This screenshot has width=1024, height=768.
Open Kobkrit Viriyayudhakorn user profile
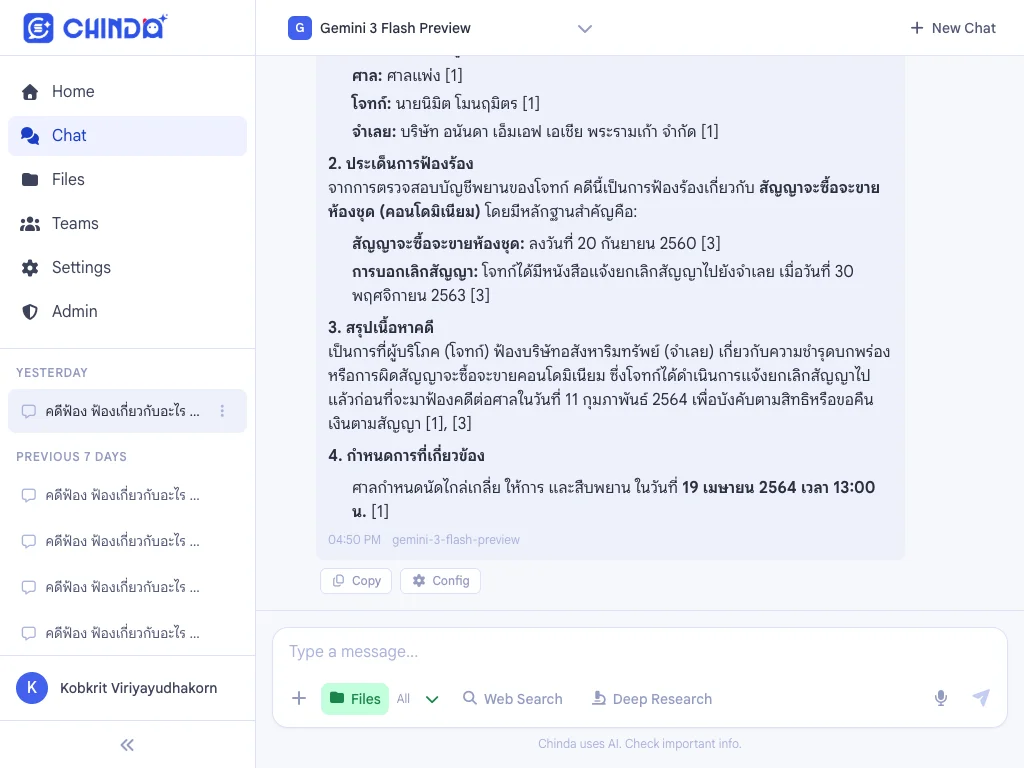click(x=127, y=688)
